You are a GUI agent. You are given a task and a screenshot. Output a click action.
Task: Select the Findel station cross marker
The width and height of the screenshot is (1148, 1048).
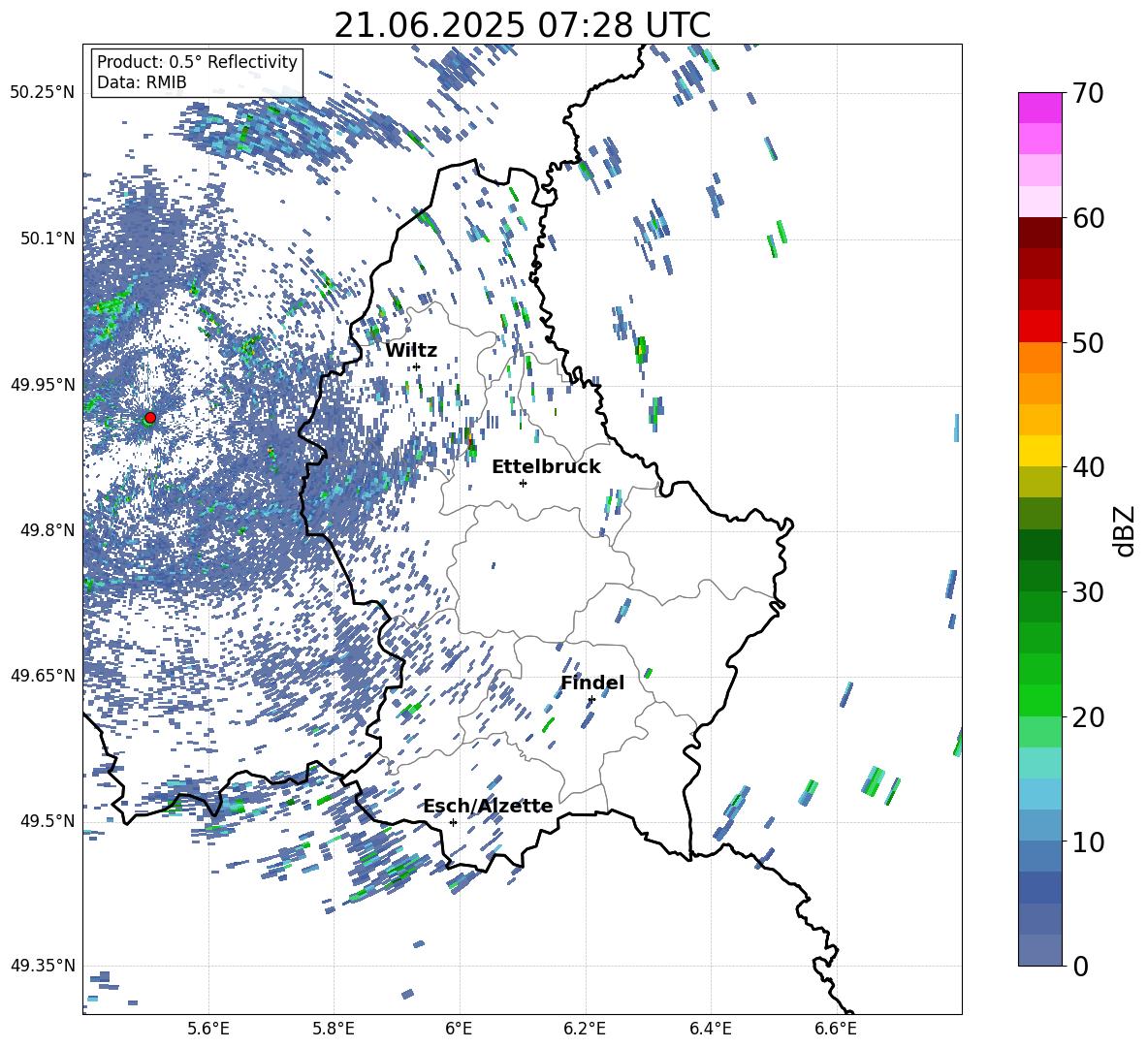pos(591,700)
